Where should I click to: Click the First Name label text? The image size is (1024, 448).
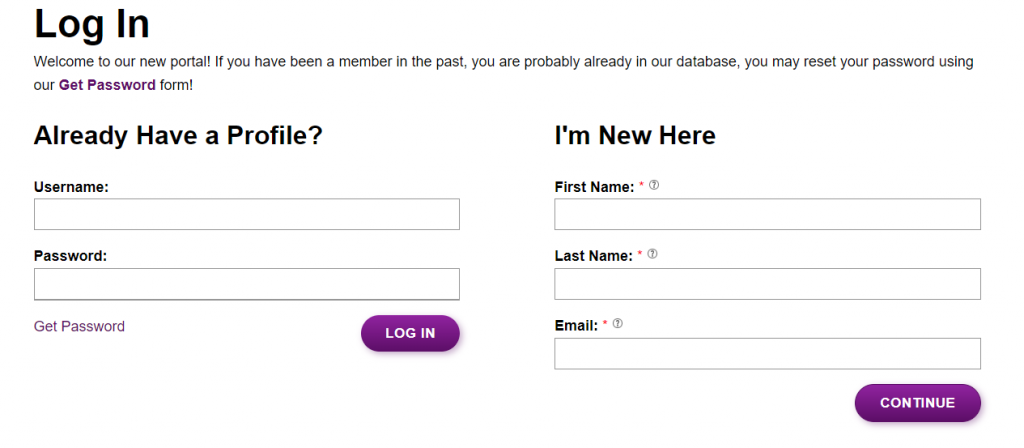(x=594, y=187)
